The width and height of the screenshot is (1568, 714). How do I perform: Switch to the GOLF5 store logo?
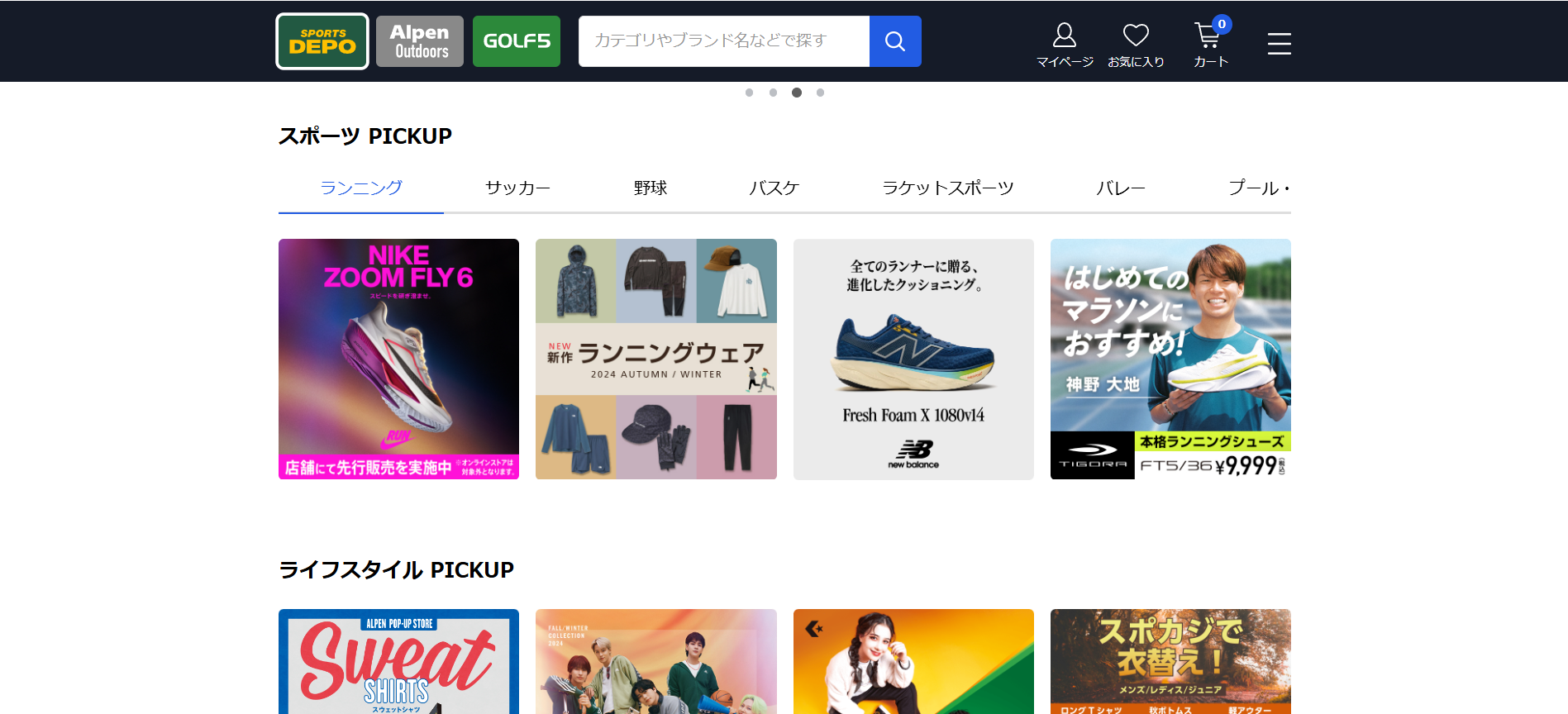click(x=517, y=41)
